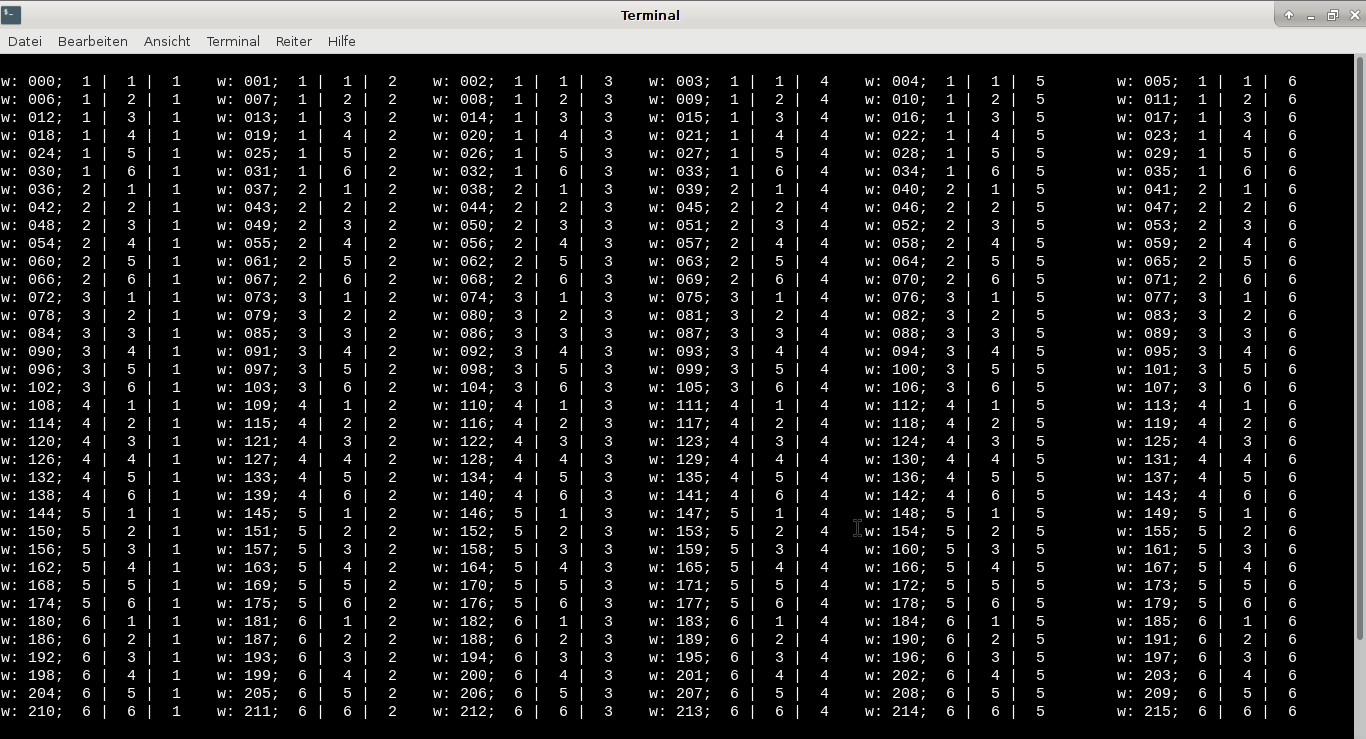Image resolution: width=1366 pixels, height=739 pixels.
Task: Click the text 'w: 037;'
Action: point(247,189)
